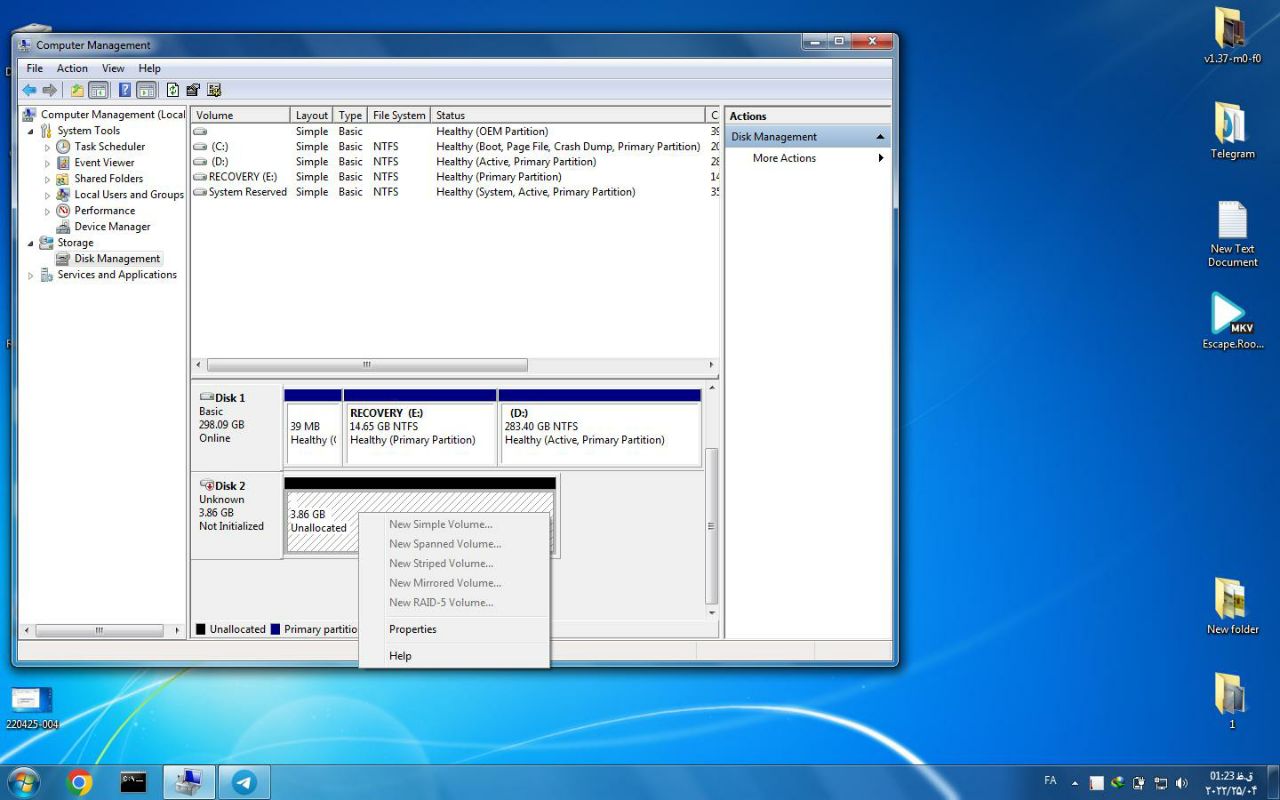
Task: Expand the Task Scheduler tree node
Action: point(47,147)
